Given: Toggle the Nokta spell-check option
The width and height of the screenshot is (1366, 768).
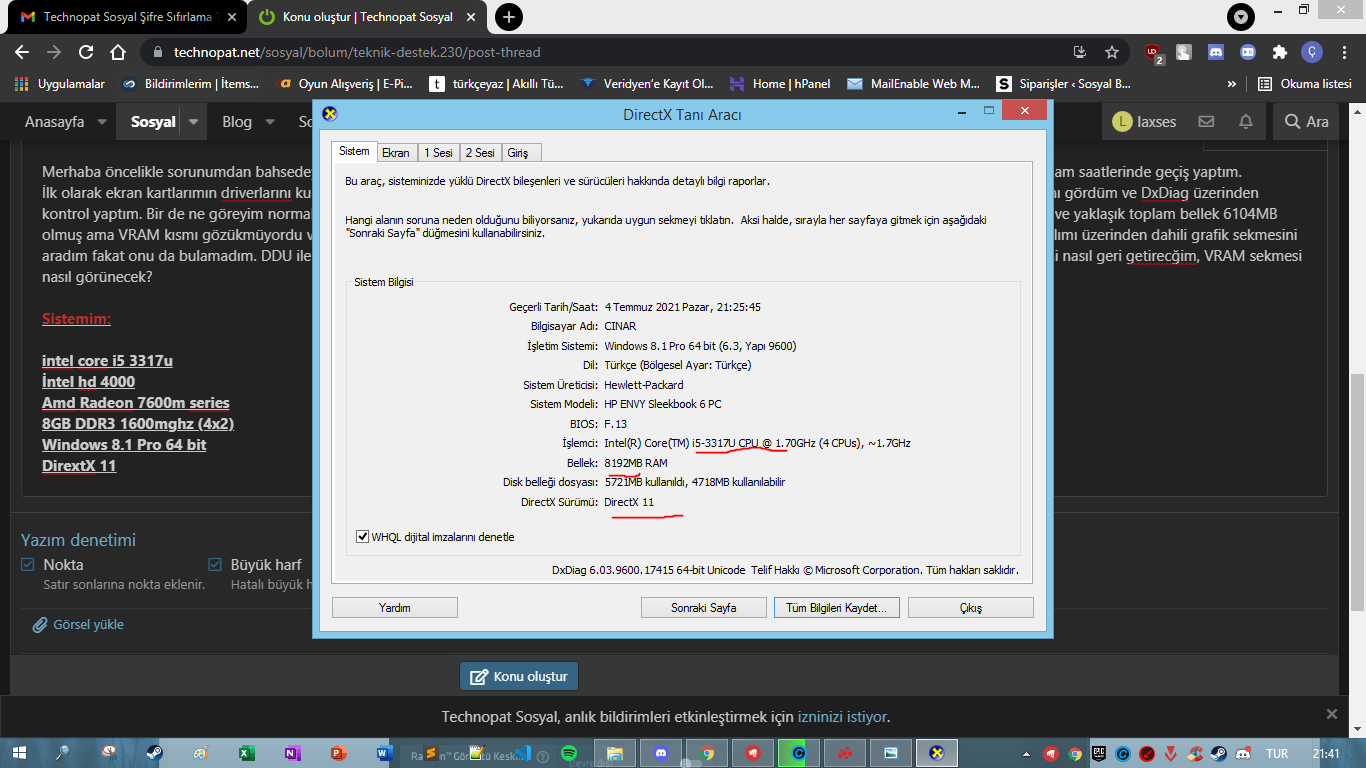Looking at the screenshot, I should click(x=28, y=565).
